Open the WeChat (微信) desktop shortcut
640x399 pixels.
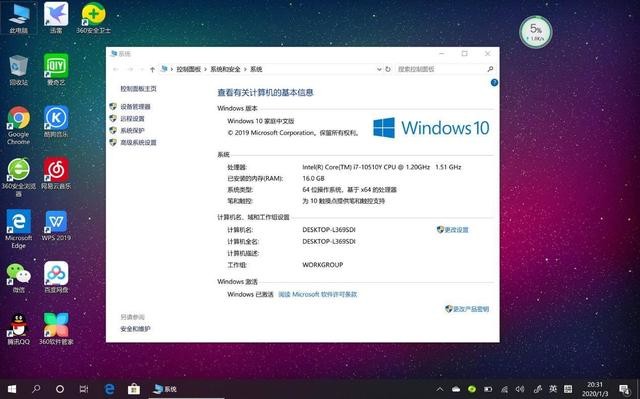click(19, 277)
